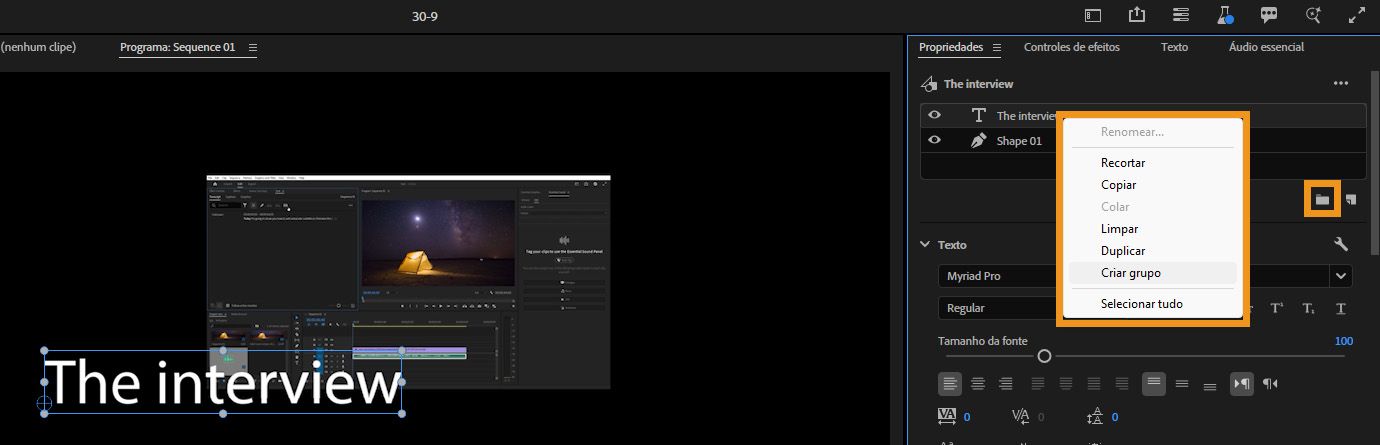Set left-to-right text direction
The image size is (1380, 445).
(1242, 383)
